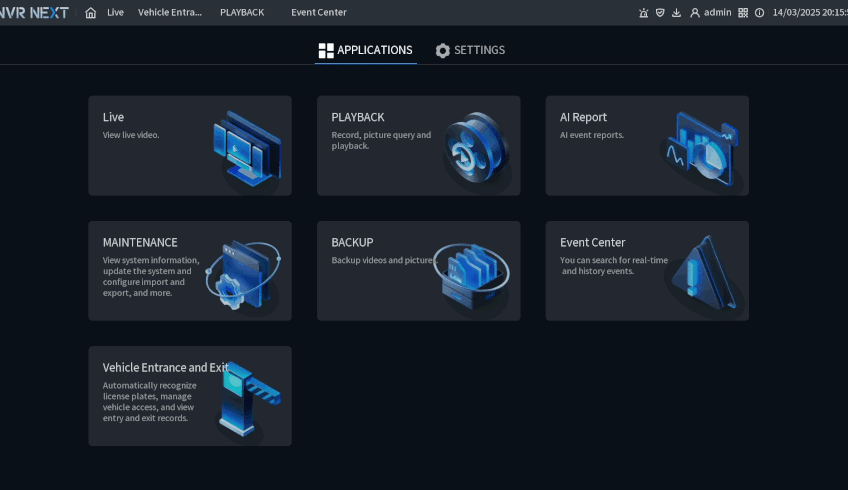Launch the BACKUP application tile
Image resolution: width=848 pixels, height=490 pixels.
(418, 271)
